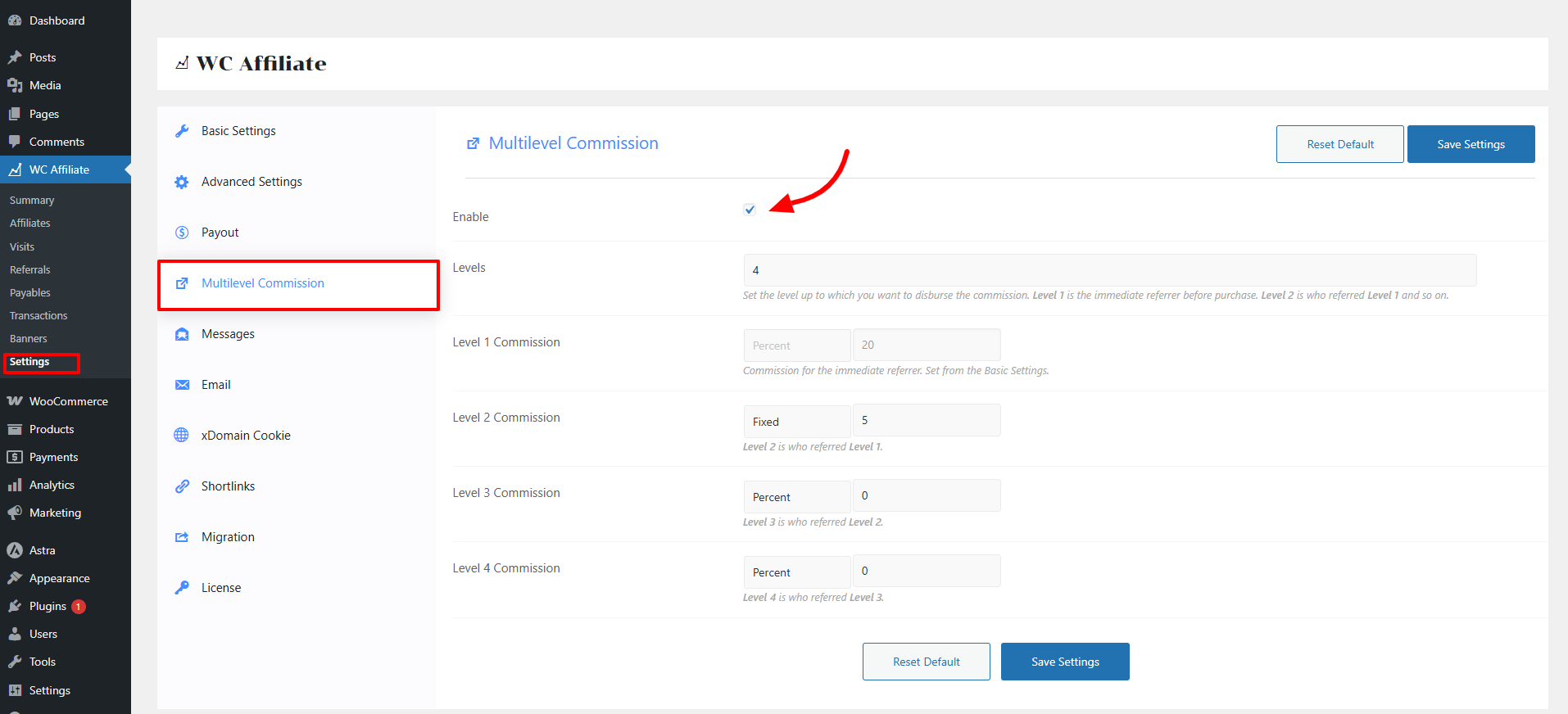Click bottom Reset Default button

coord(927,662)
